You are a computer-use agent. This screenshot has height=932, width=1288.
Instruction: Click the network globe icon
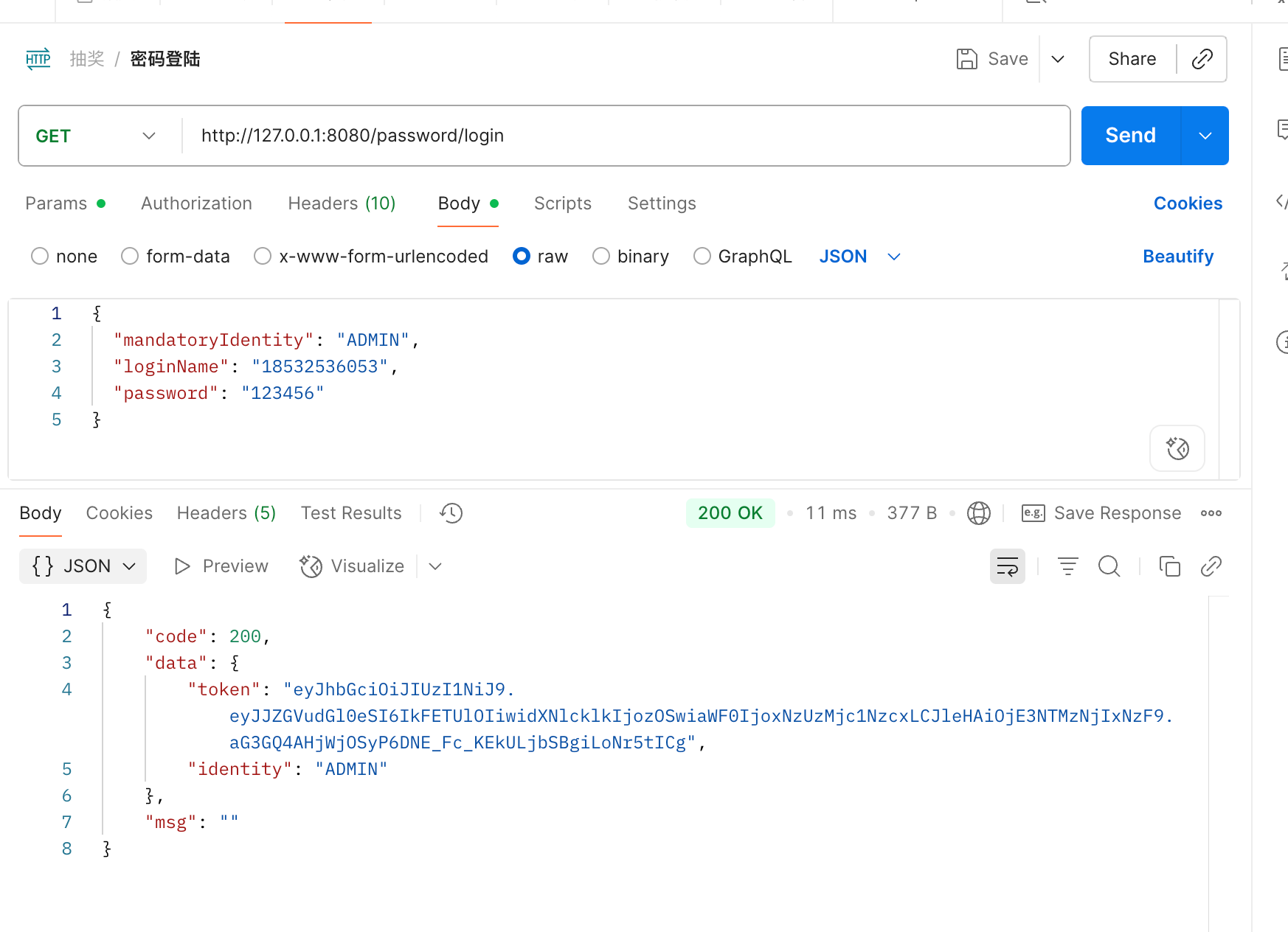[979, 513]
